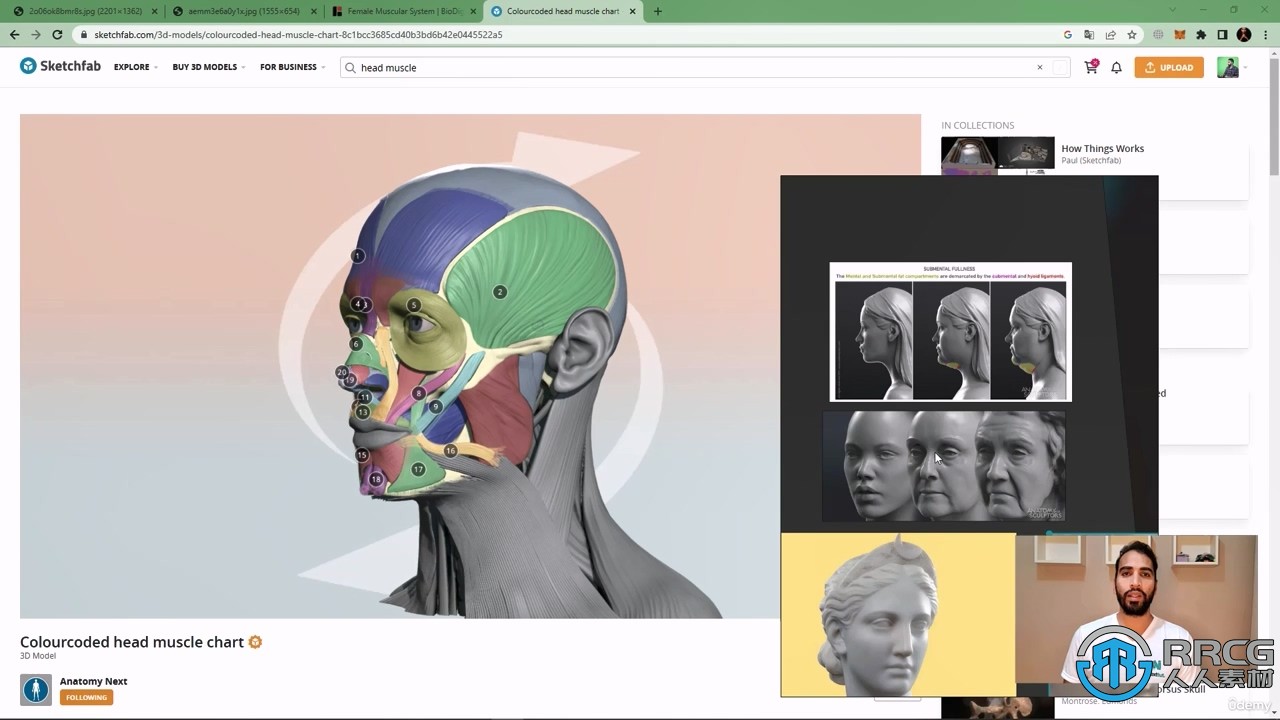Select annotation marker 20 near nose
The width and height of the screenshot is (1280, 720).
coord(341,372)
